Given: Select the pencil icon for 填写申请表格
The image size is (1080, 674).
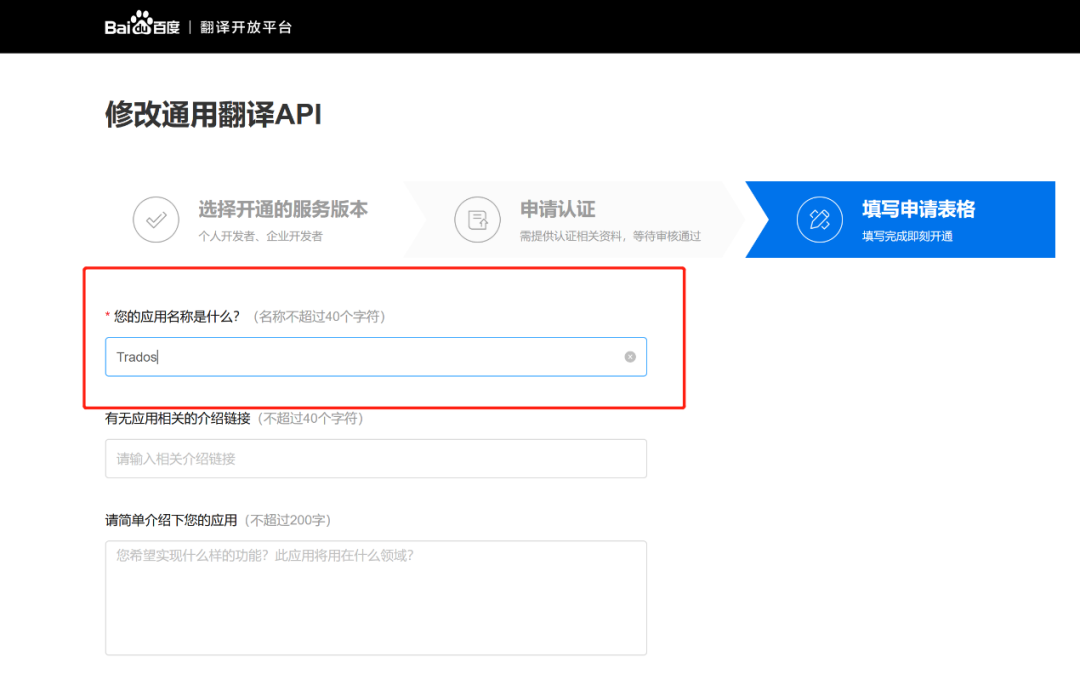Looking at the screenshot, I should point(820,220).
